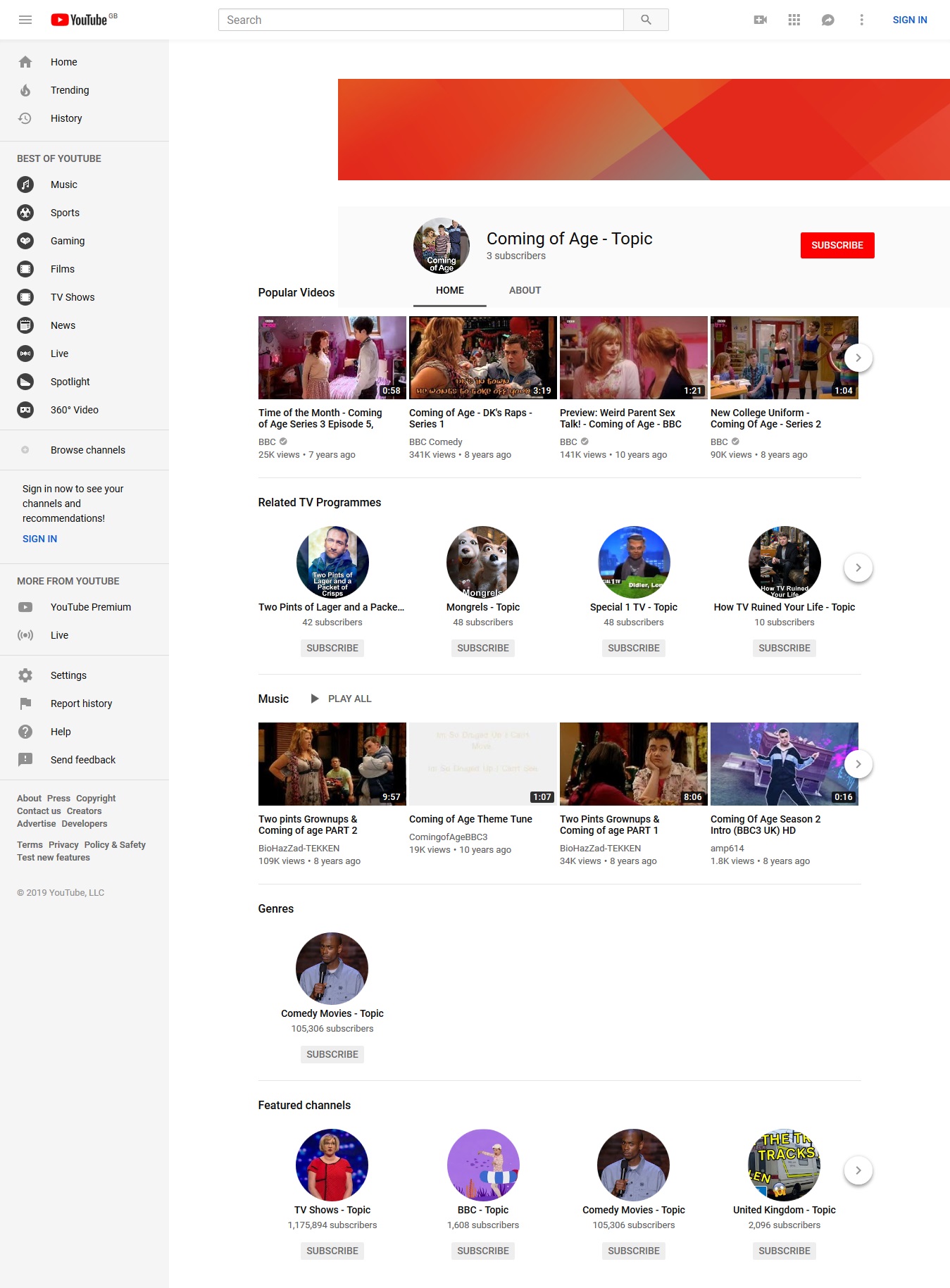Open Report history flag item
This screenshot has height=1288, width=950.
(x=85, y=704)
